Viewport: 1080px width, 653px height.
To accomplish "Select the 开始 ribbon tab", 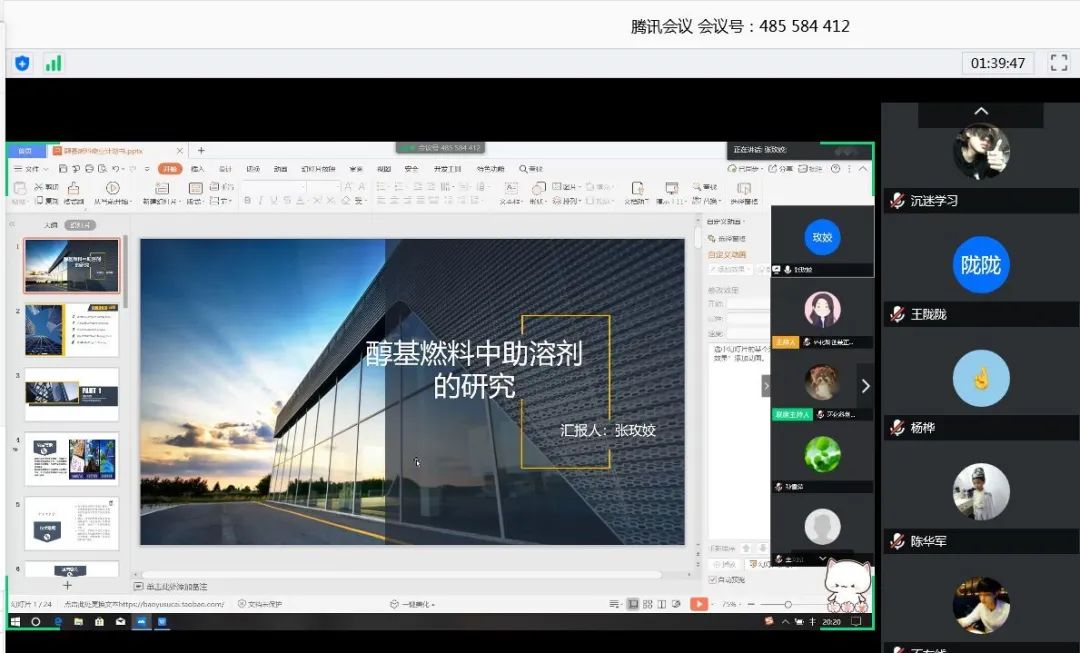I will pos(169,169).
